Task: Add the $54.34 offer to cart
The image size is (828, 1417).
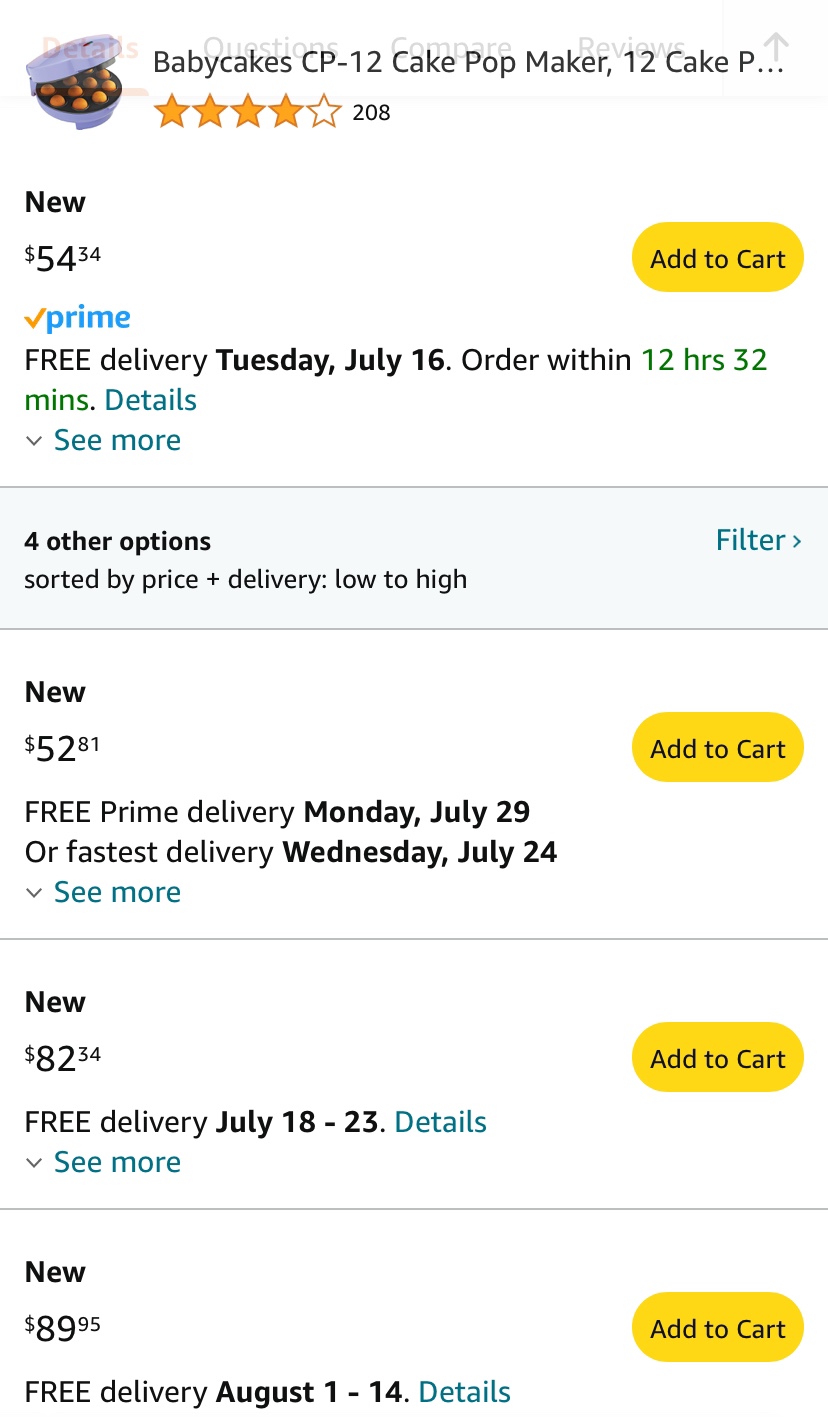Action: coord(717,258)
